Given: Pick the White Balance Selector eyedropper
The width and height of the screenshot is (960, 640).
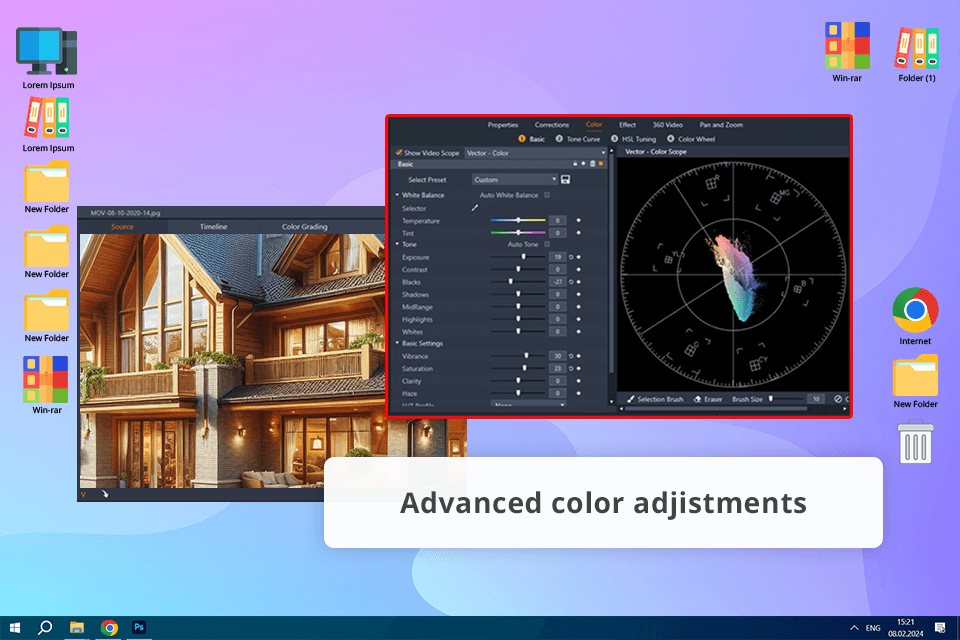Looking at the screenshot, I should [474, 208].
